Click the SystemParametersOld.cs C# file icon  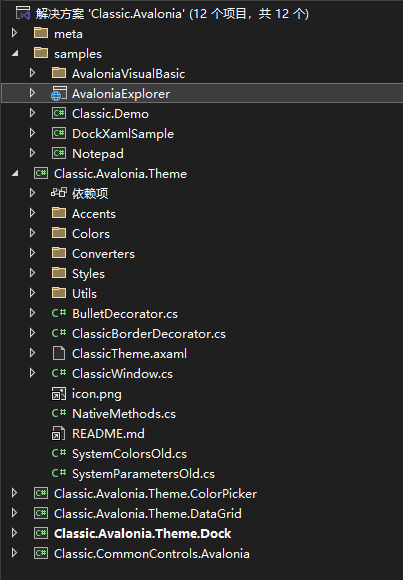click(59, 473)
